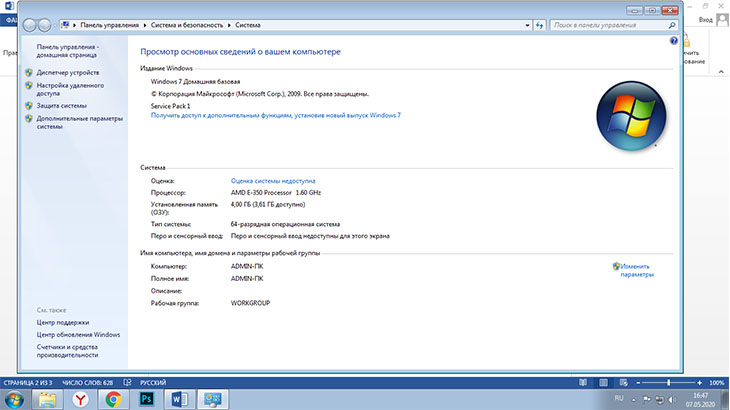Open Windows Explorer from the taskbar
730x410 pixels.
pyautogui.click(x=47, y=398)
